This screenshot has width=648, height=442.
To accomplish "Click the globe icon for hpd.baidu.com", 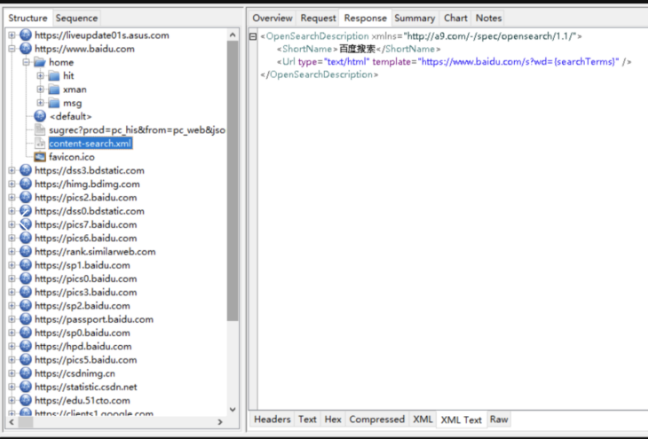I will [x=26, y=346].
